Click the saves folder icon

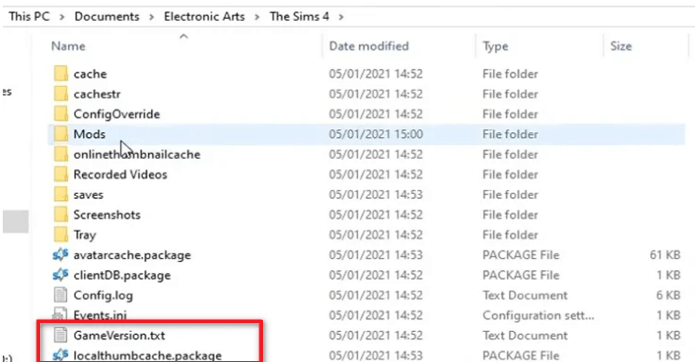coord(61,195)
